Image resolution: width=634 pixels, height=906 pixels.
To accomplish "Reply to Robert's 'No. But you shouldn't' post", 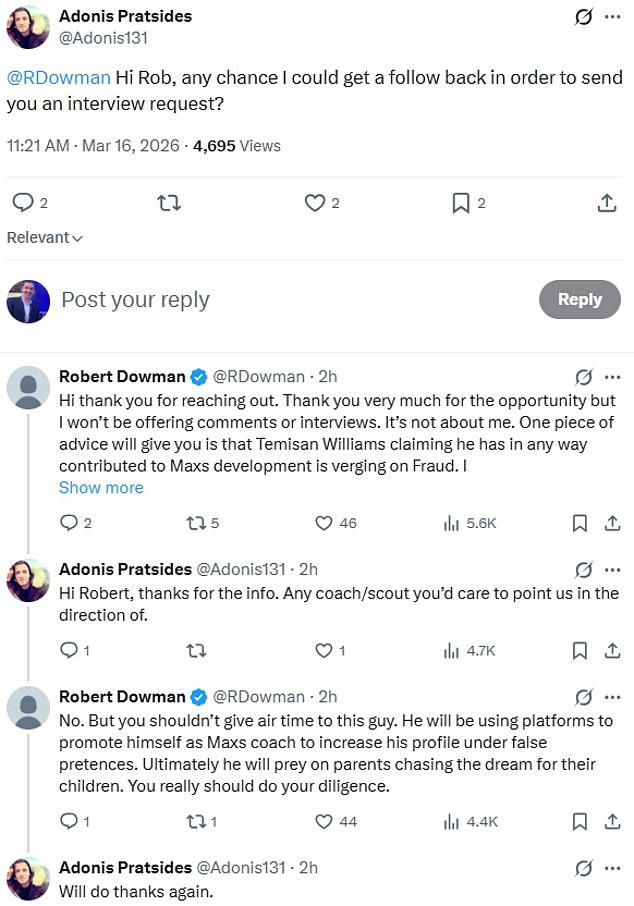I will click(68, 822).
